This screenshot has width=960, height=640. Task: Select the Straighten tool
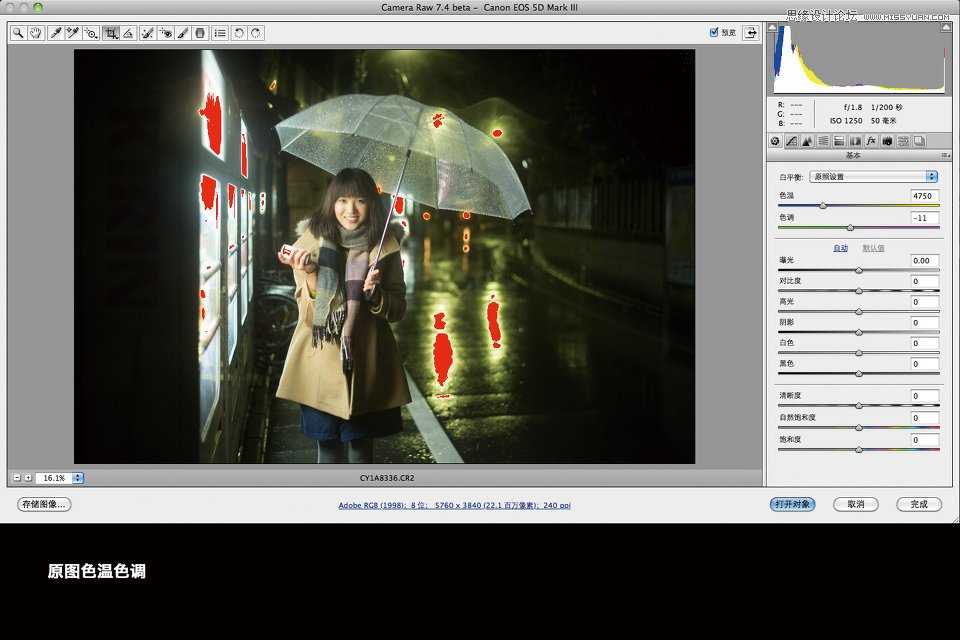126,32
